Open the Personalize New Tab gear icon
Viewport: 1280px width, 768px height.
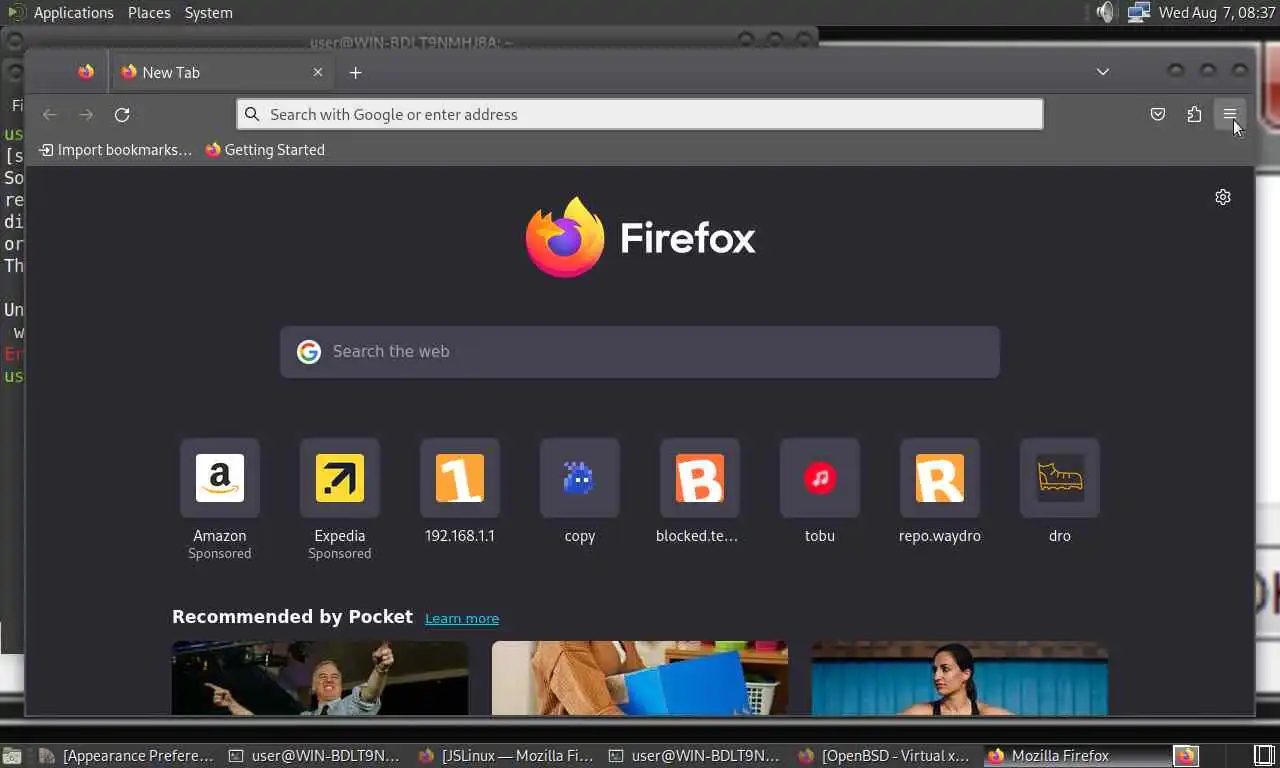1223,197
